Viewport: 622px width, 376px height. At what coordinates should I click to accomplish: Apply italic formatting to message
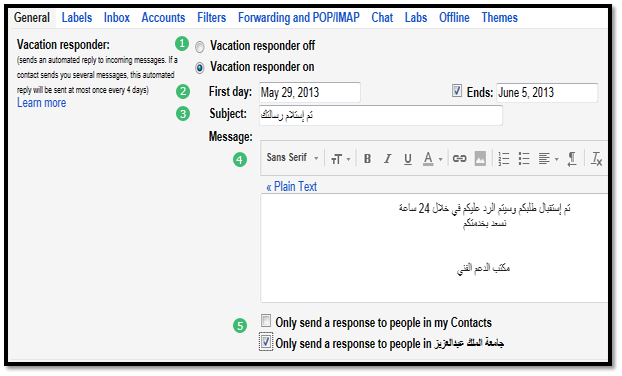388,159
